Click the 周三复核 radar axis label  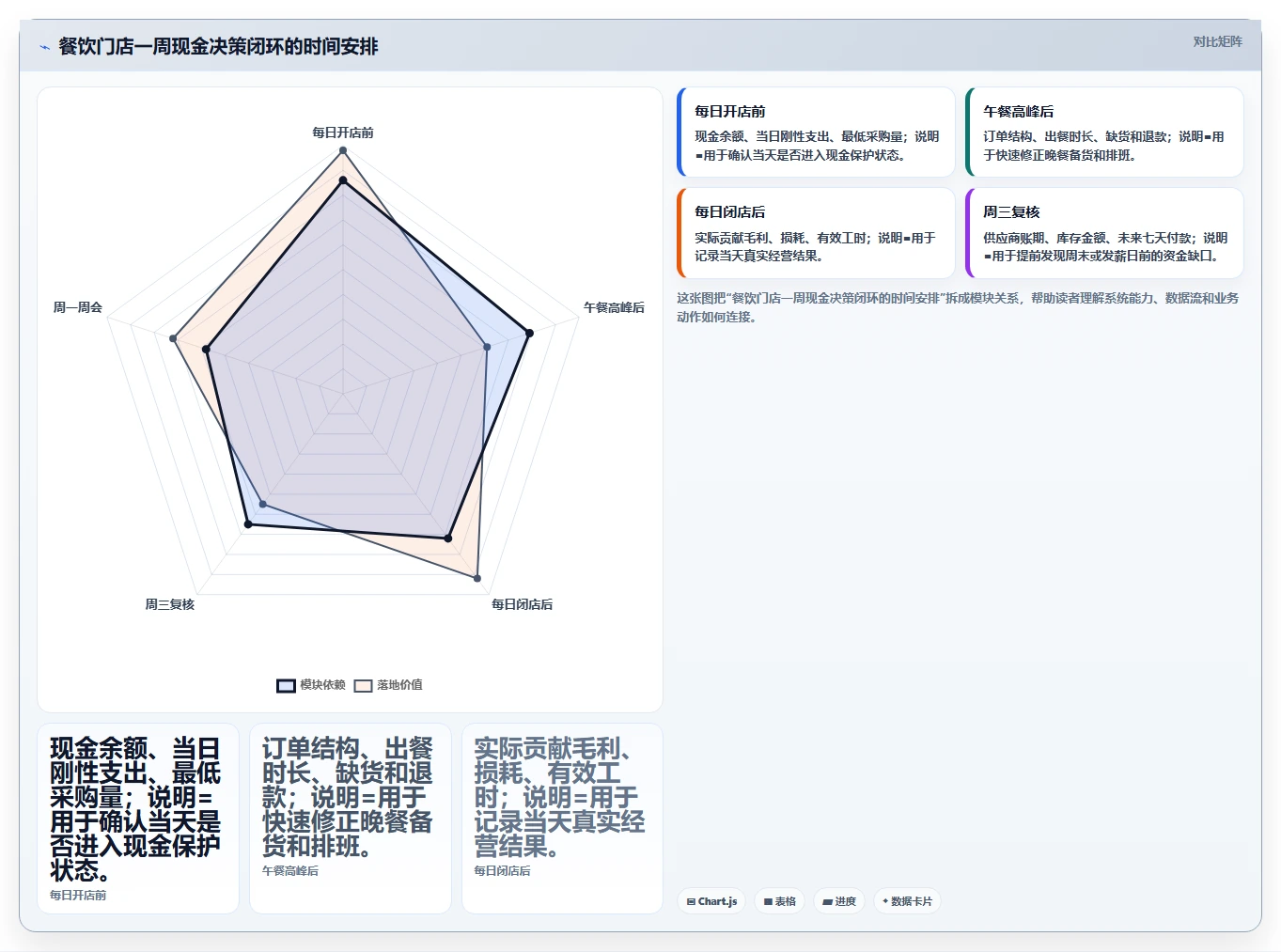169,604
